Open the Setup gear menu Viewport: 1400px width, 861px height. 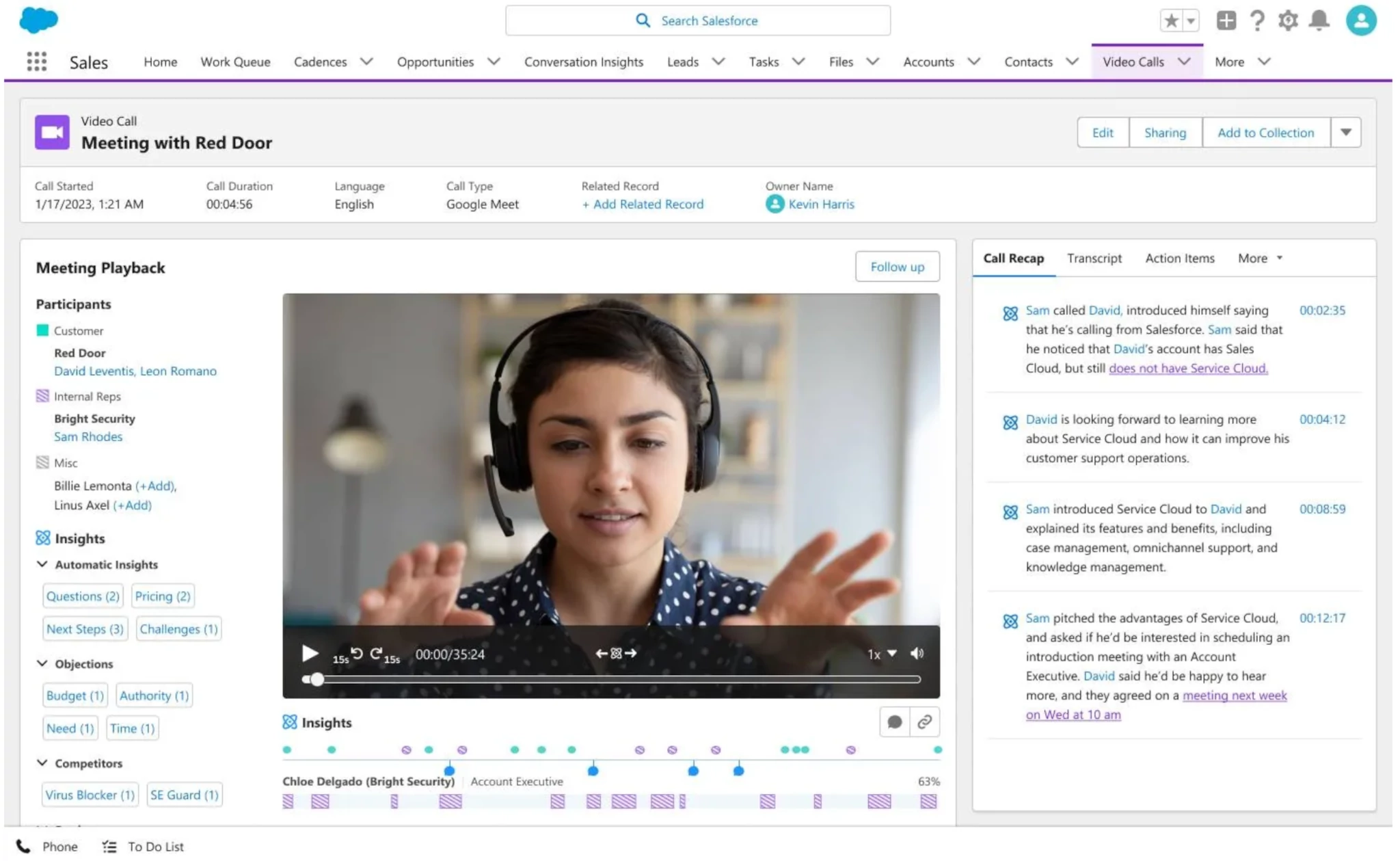(x=1288, y=21)
